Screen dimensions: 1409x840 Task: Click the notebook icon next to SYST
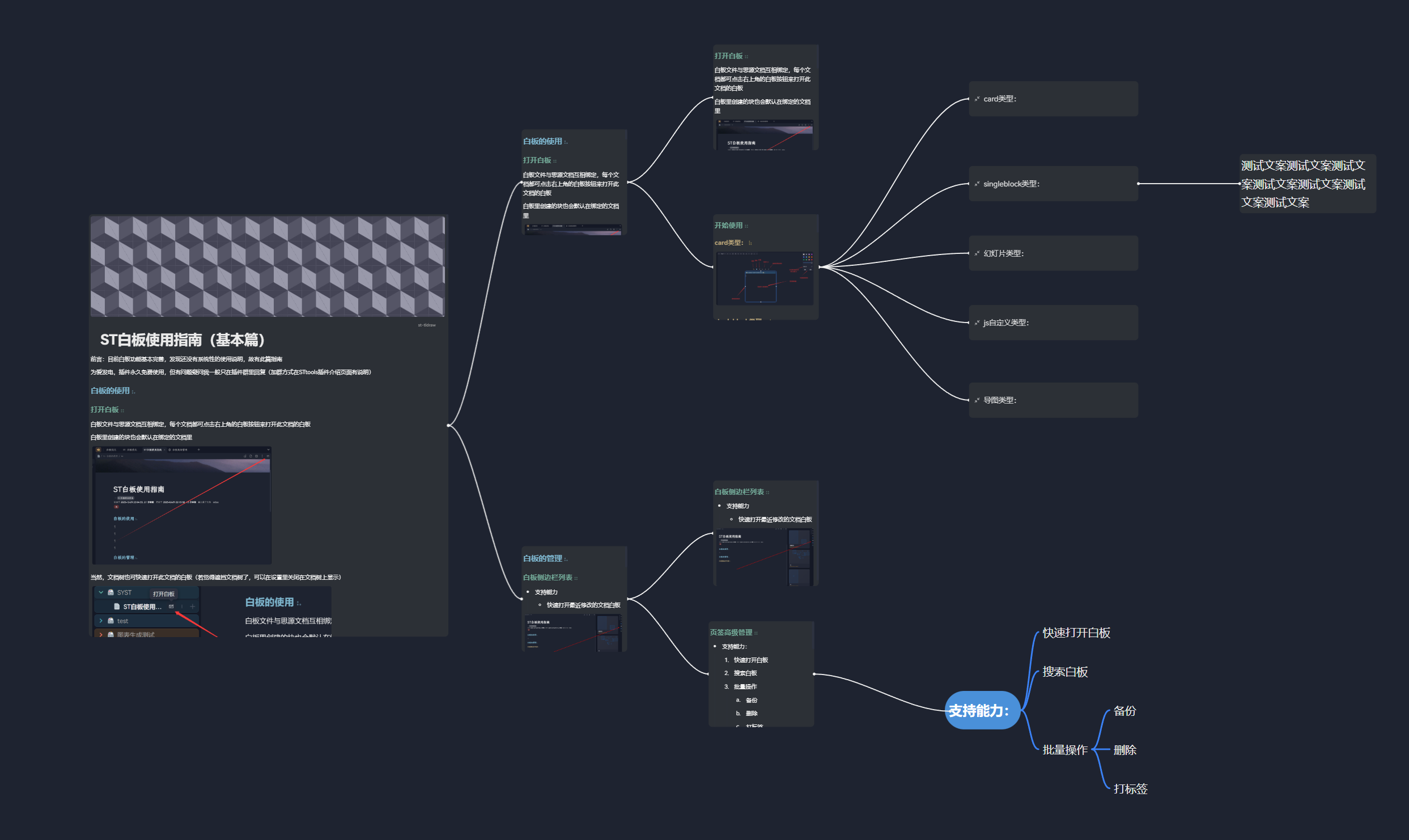111,592
